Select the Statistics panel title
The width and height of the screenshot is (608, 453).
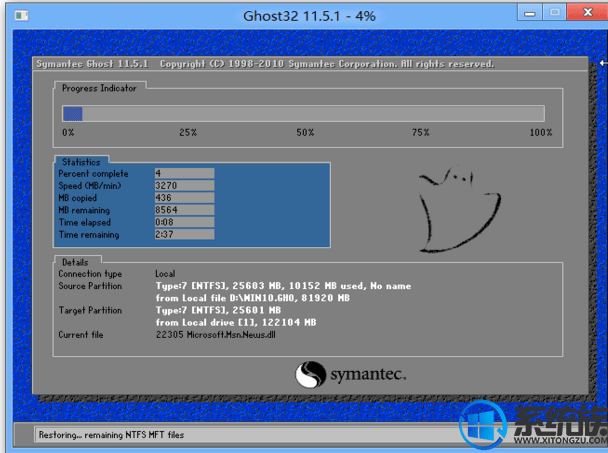pyautogui.click(x=81, y=162)
